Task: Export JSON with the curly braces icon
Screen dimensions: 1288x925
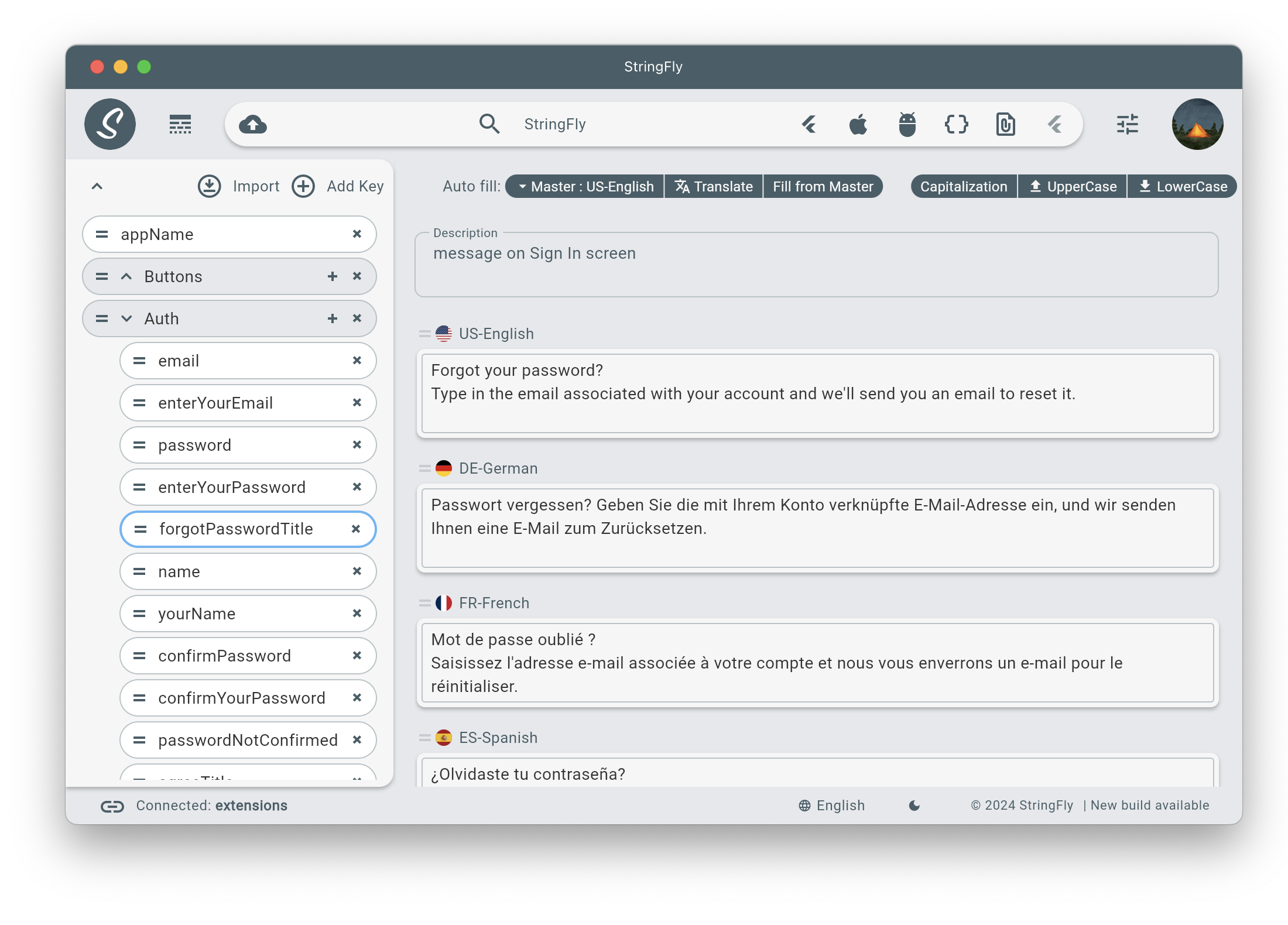Action: 957,124
